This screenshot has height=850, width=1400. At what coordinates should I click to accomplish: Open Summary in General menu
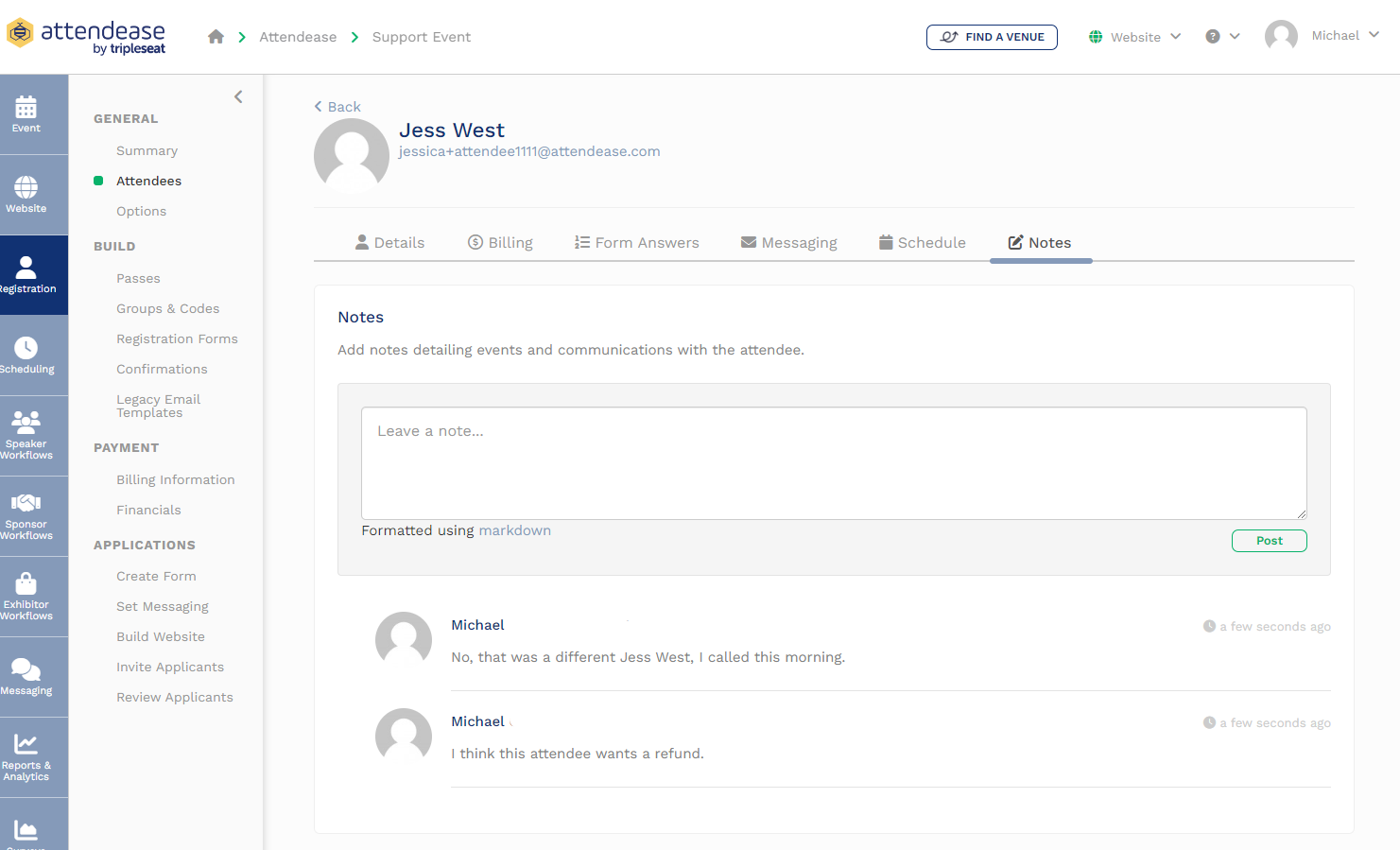[147, 150]
